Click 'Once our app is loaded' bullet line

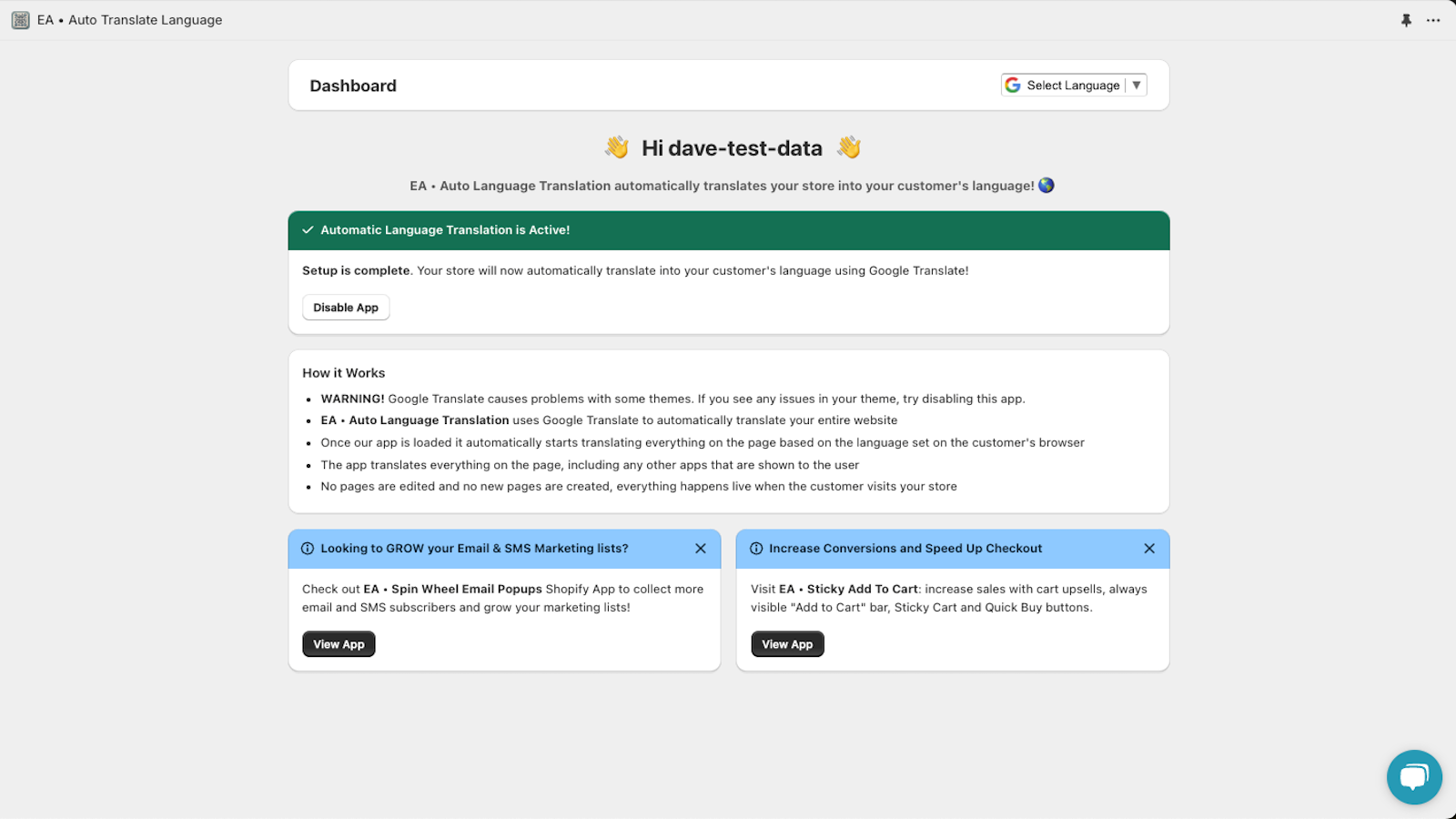point(703,443)
